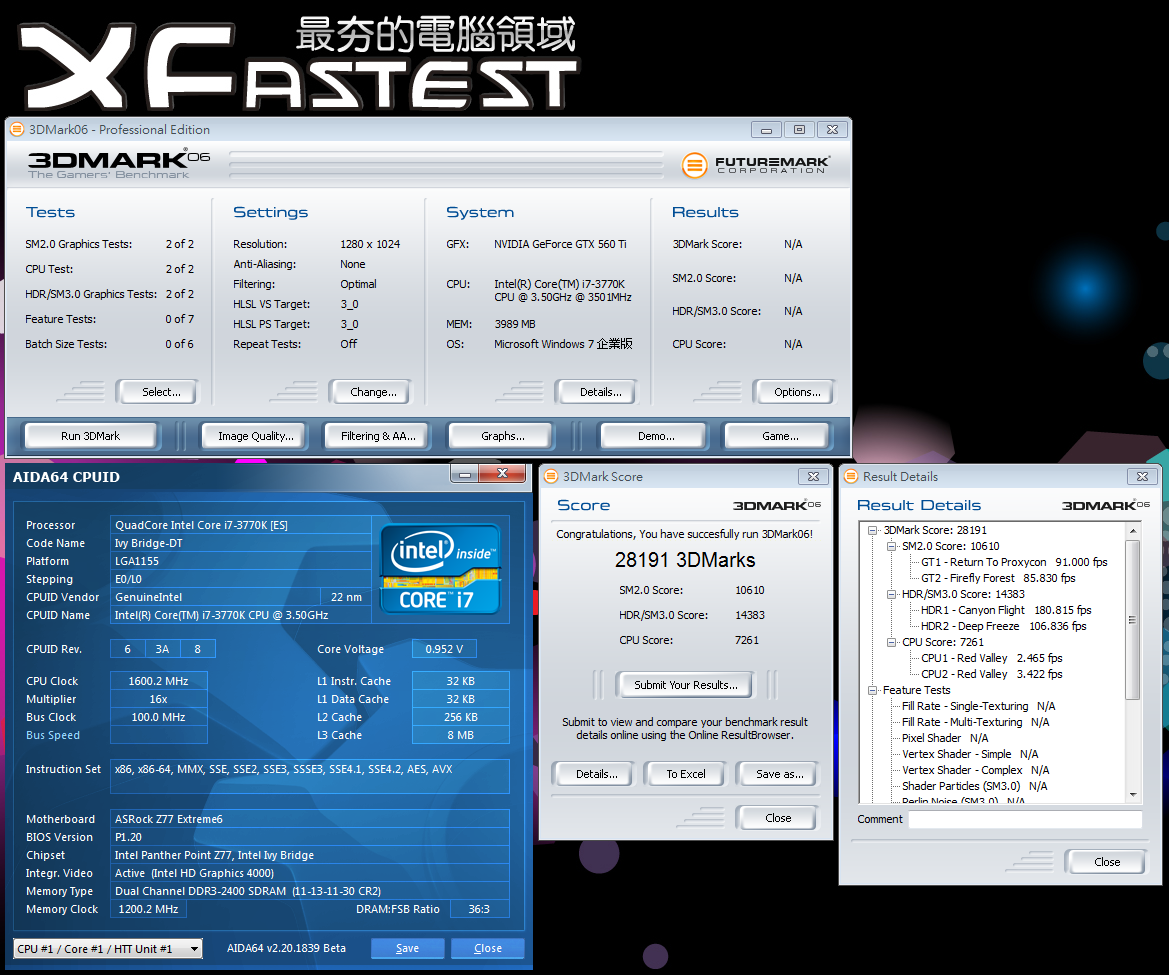Click Submit Your Results button
Viewport: 1169px width, 975px height.
click(x=685, y=685)
